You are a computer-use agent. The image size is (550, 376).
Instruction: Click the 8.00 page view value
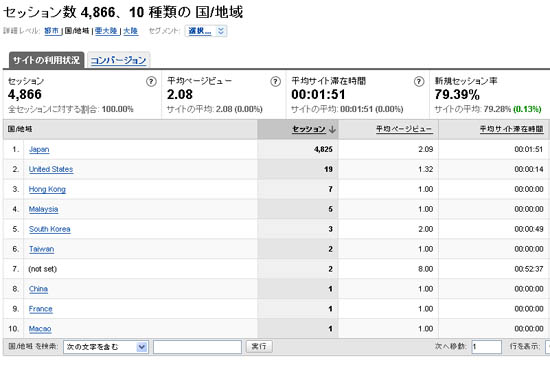click(425, 269)
